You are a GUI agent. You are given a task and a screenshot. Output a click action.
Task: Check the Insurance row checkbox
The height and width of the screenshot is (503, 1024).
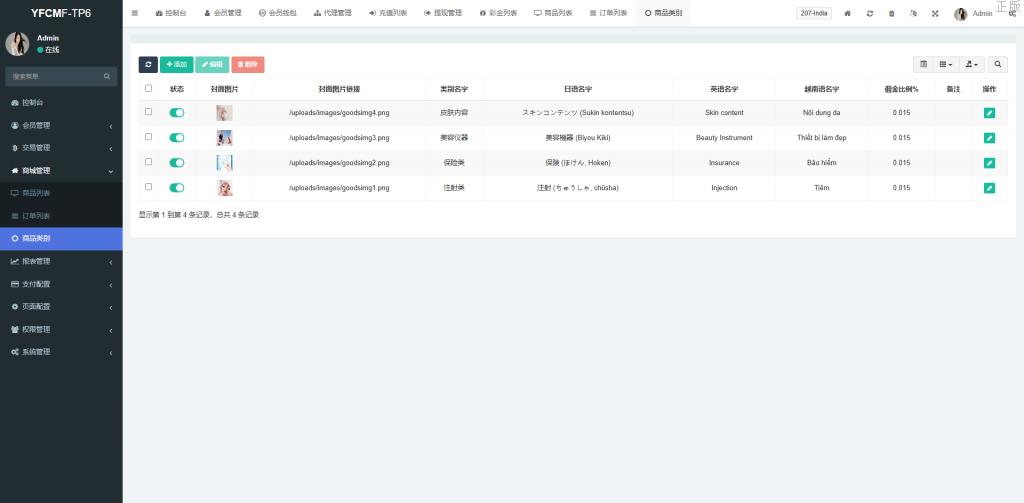148,161
